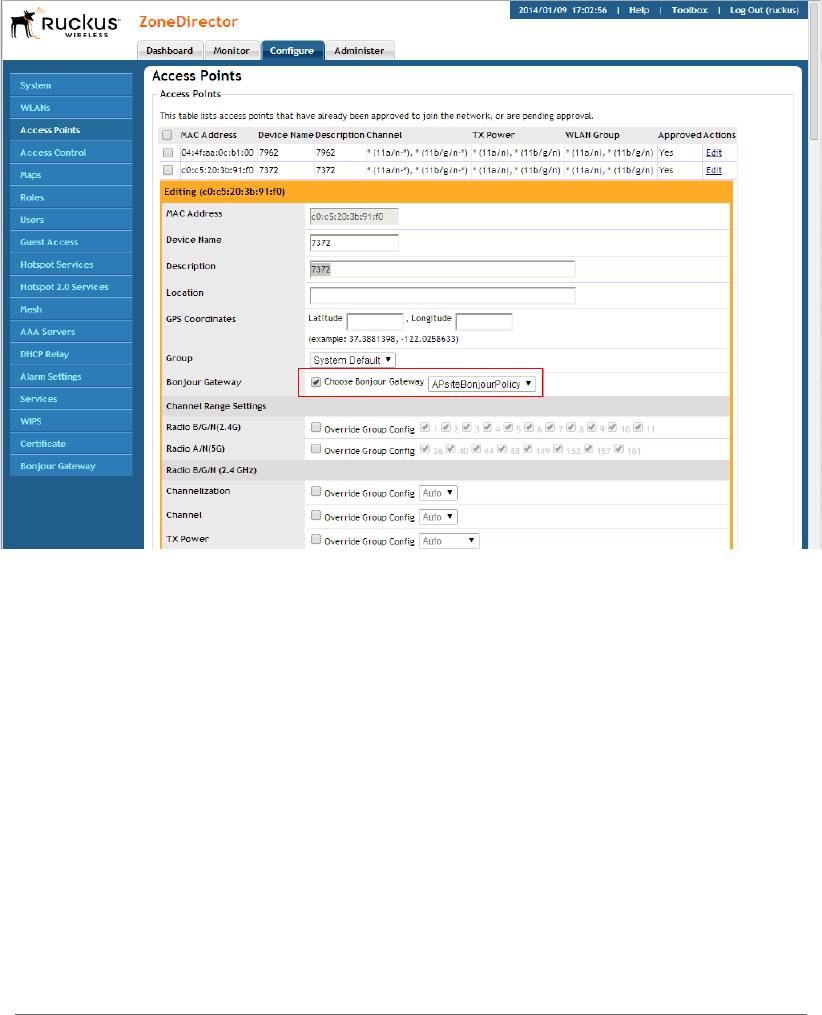
Task: Click the Device Name column header
Action: tap(285, 135)
